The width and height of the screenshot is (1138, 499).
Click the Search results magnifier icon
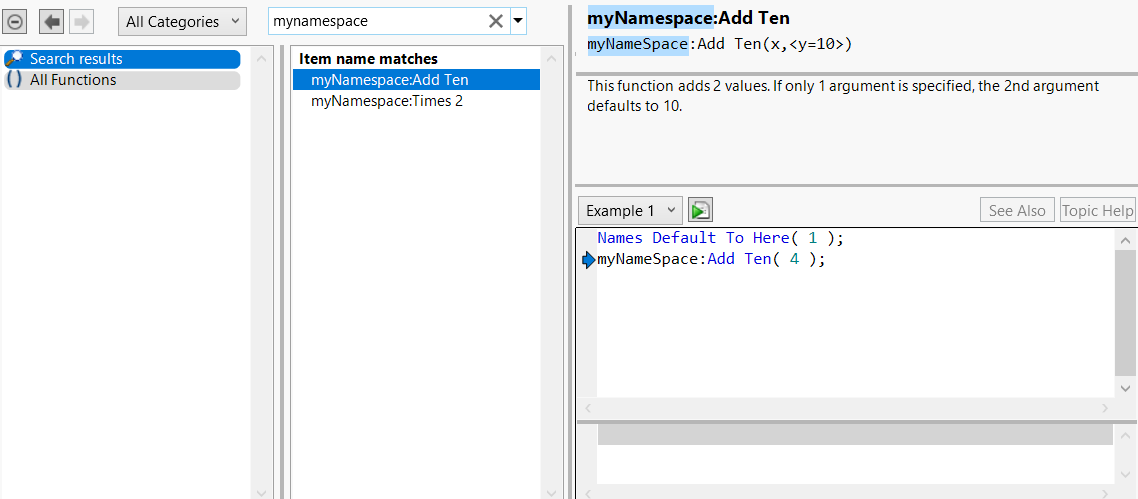tap(14, 59)
